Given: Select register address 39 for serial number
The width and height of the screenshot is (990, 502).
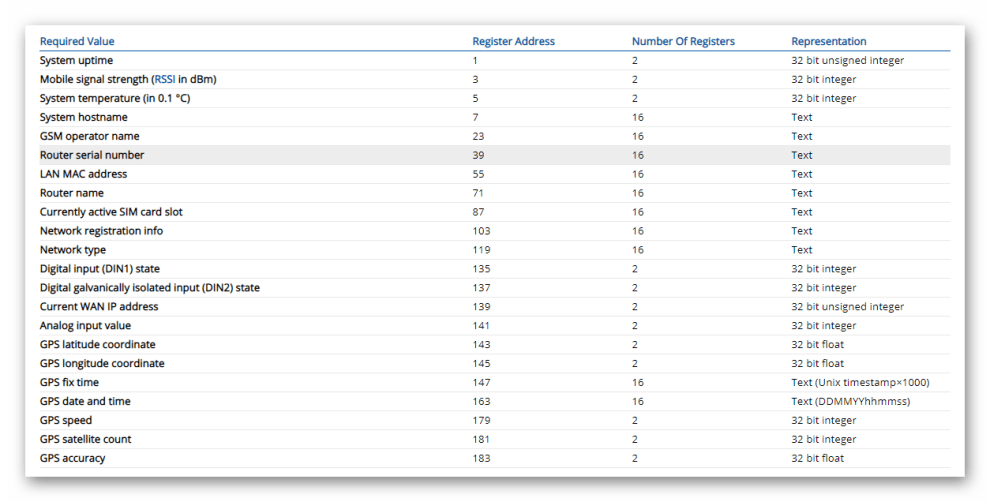Looking at the screenshot, I should pyautogui.click(x=478, y=155).
